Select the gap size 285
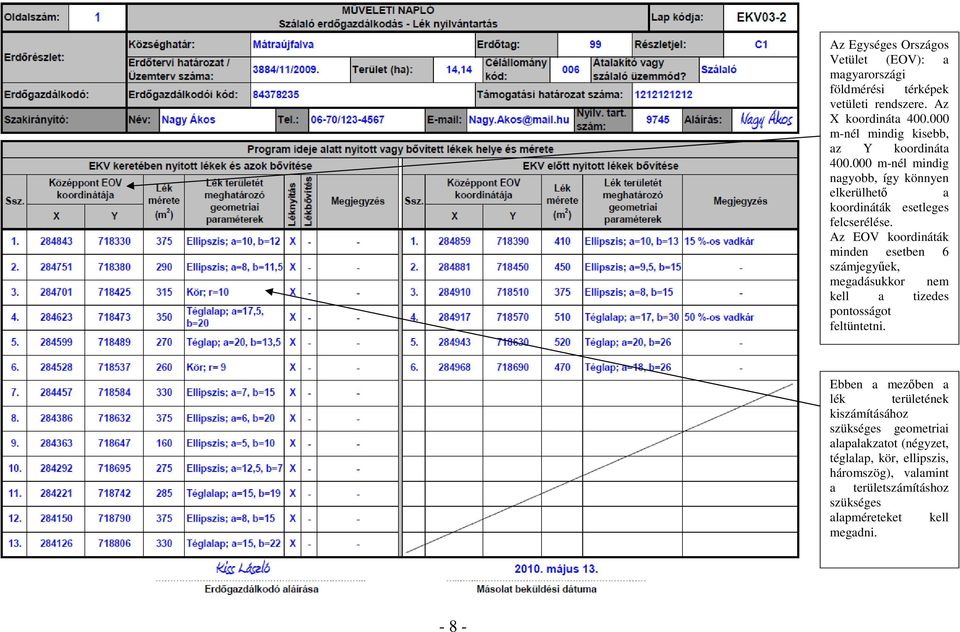This screenshot has width=960, height=632. click(164, 494)
